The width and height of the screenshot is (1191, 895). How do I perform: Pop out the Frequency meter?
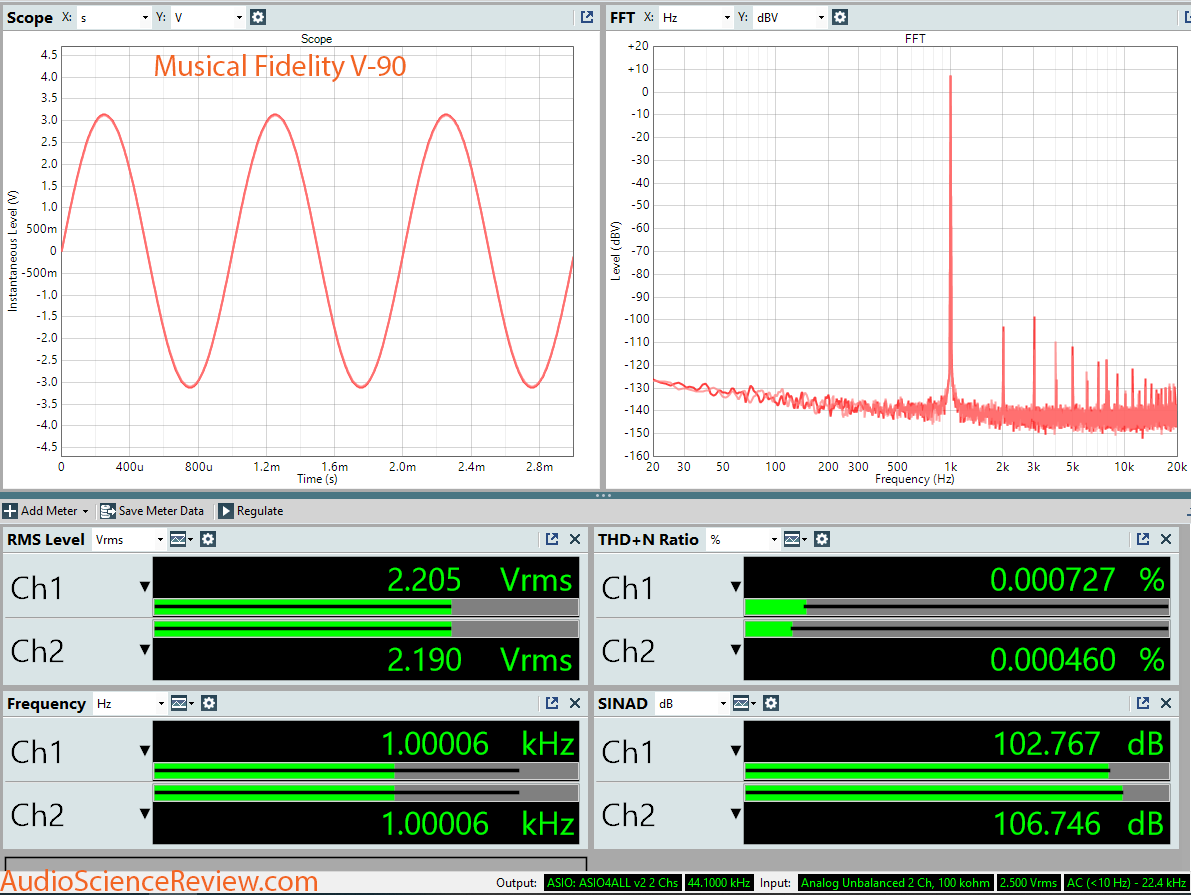click(x=552, y=704)
